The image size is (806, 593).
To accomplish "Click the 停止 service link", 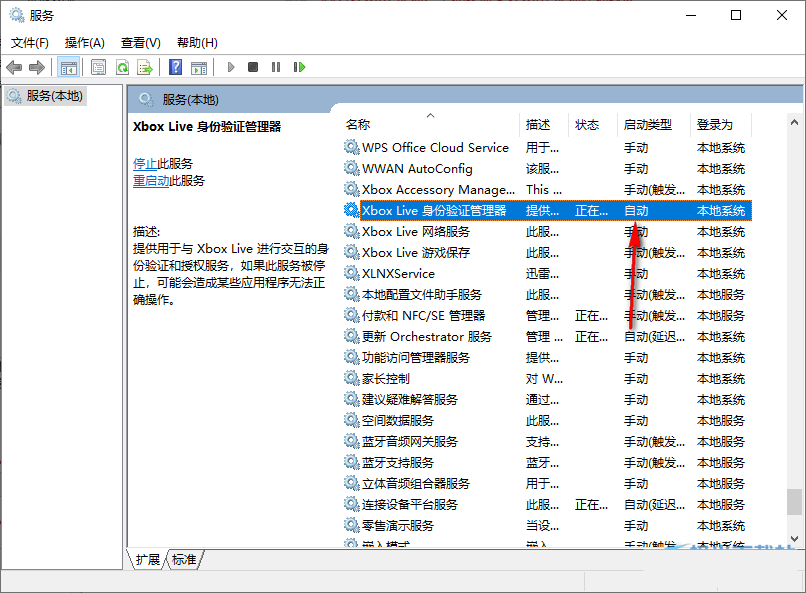I will pos(145,163).
